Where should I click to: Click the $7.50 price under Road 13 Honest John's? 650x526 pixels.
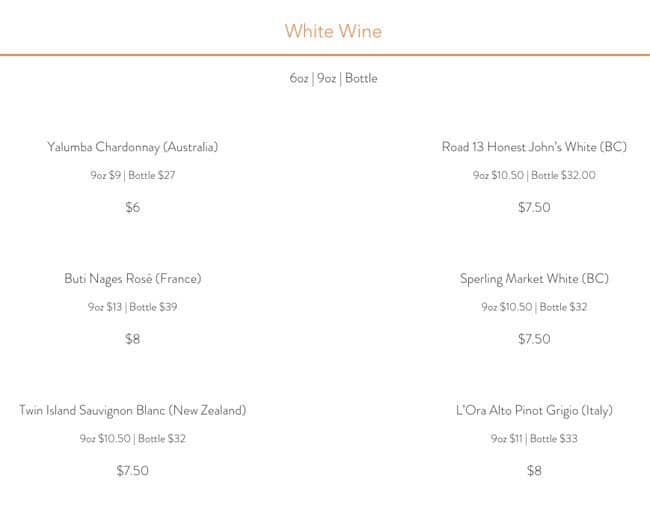tap(534, 208)
